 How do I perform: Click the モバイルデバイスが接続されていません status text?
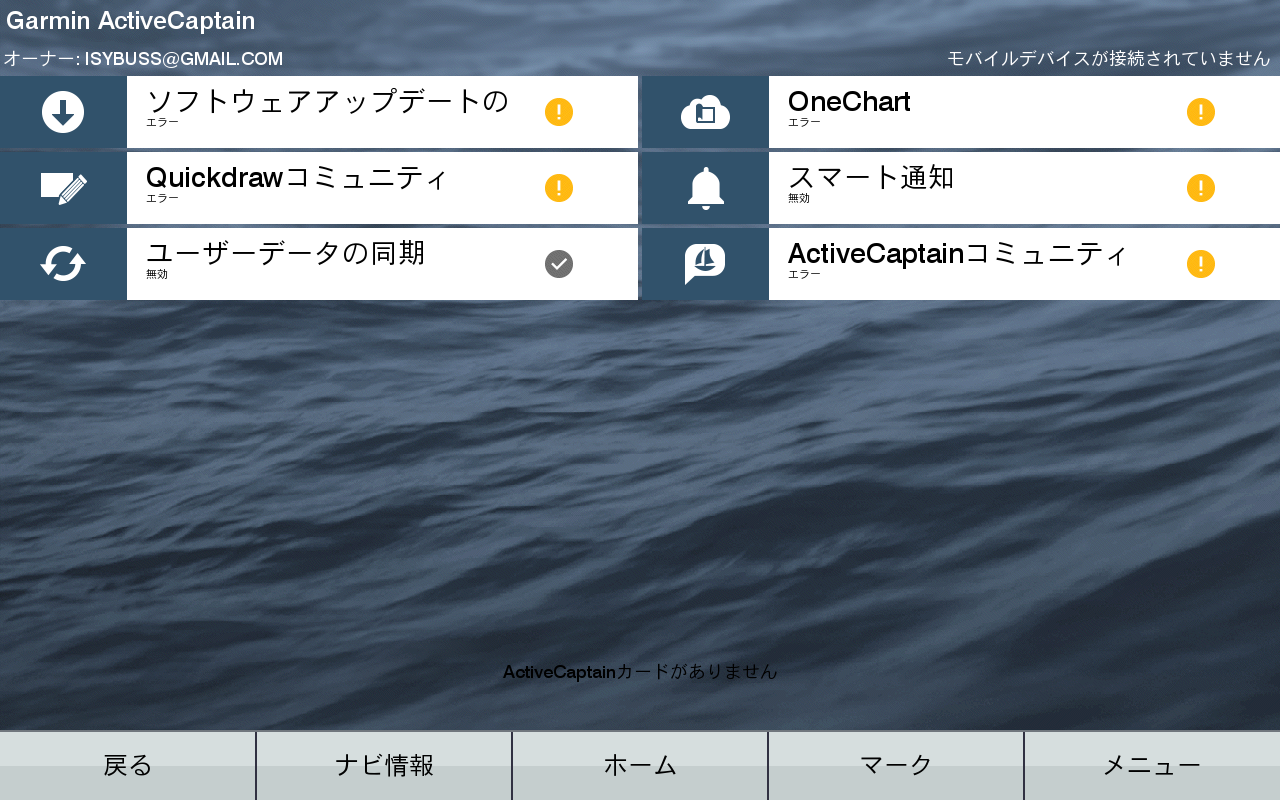pyautogui.click(x=1108, y=59)
